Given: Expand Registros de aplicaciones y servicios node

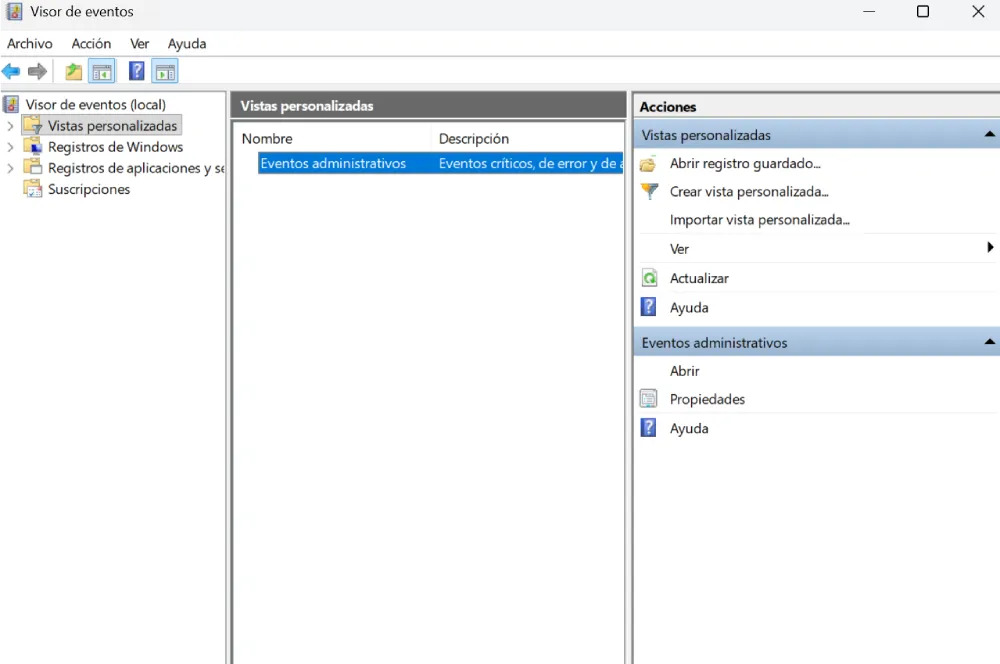Looking at the screenshot, I should click(10, 168).
